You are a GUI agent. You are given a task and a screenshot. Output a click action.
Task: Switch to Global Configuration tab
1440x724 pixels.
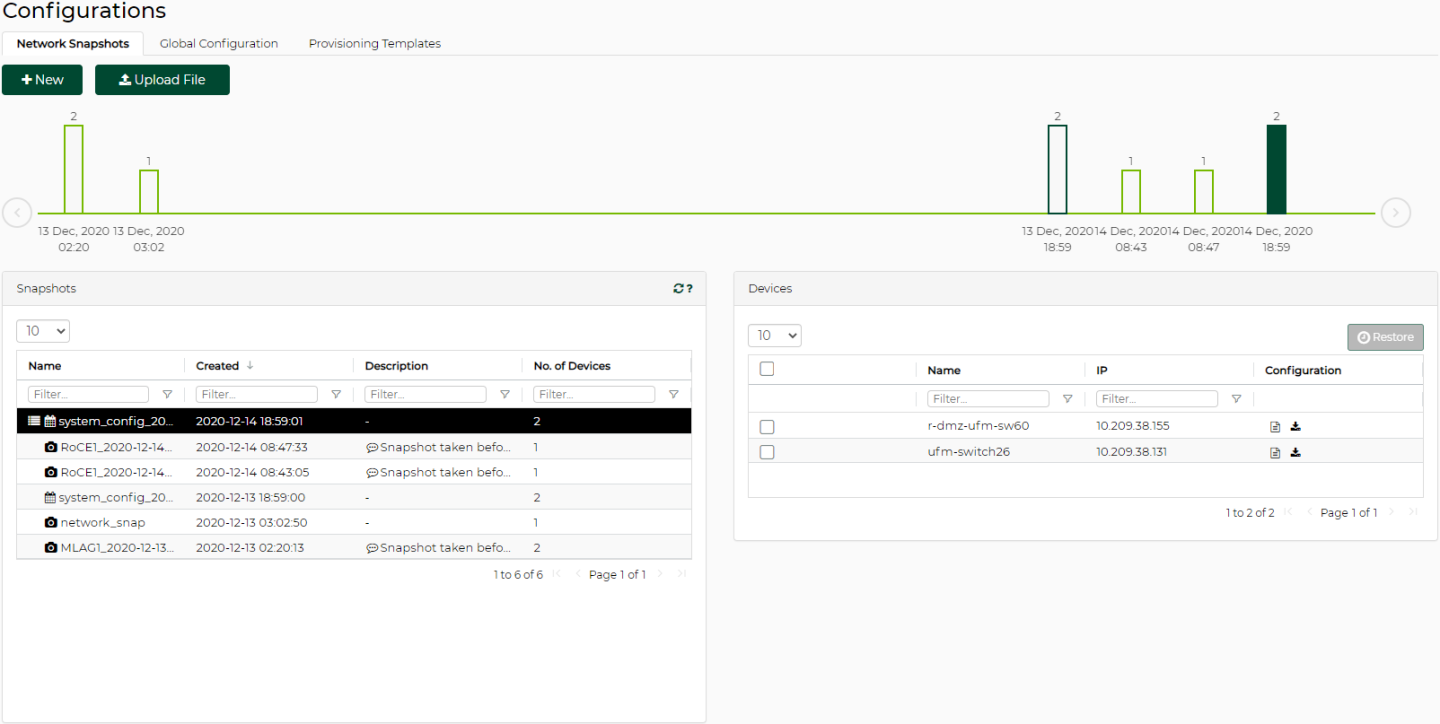point(219,44)
